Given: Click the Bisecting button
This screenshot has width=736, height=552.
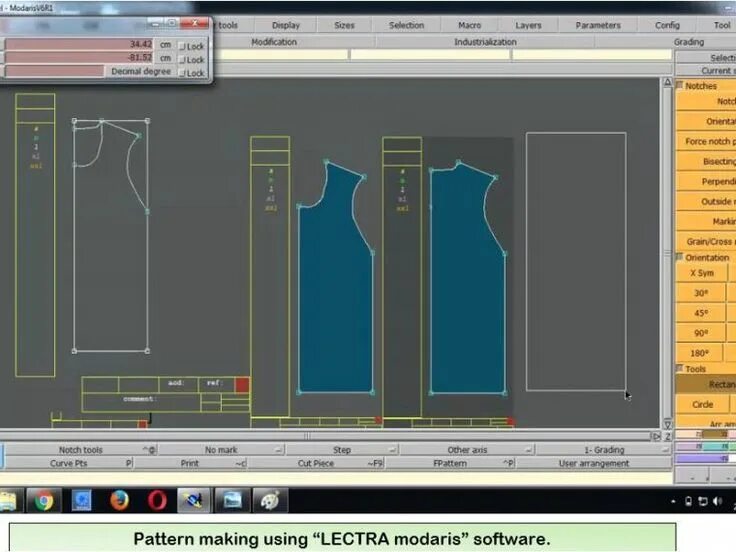Looking at the screenshot, I should point(706,161).
